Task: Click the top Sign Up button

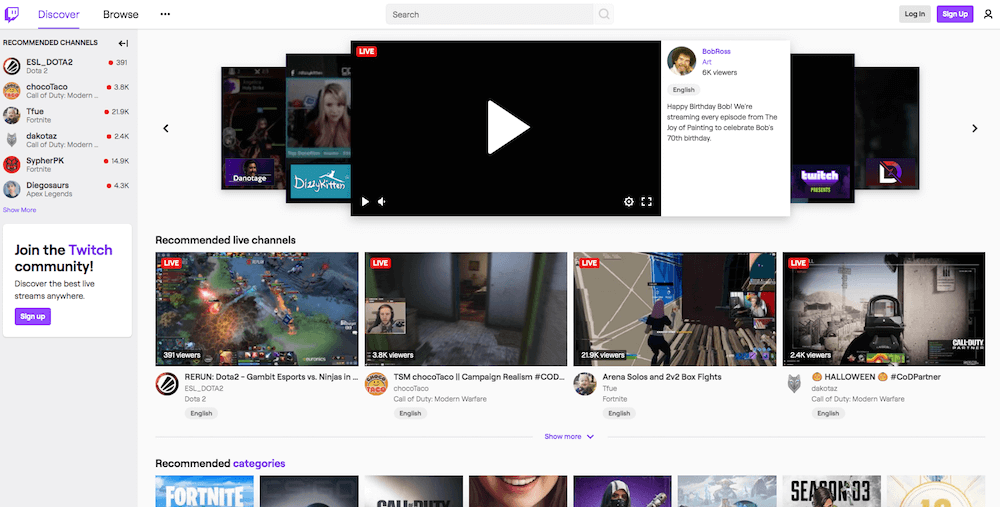Action: click(x=955, y=14)
